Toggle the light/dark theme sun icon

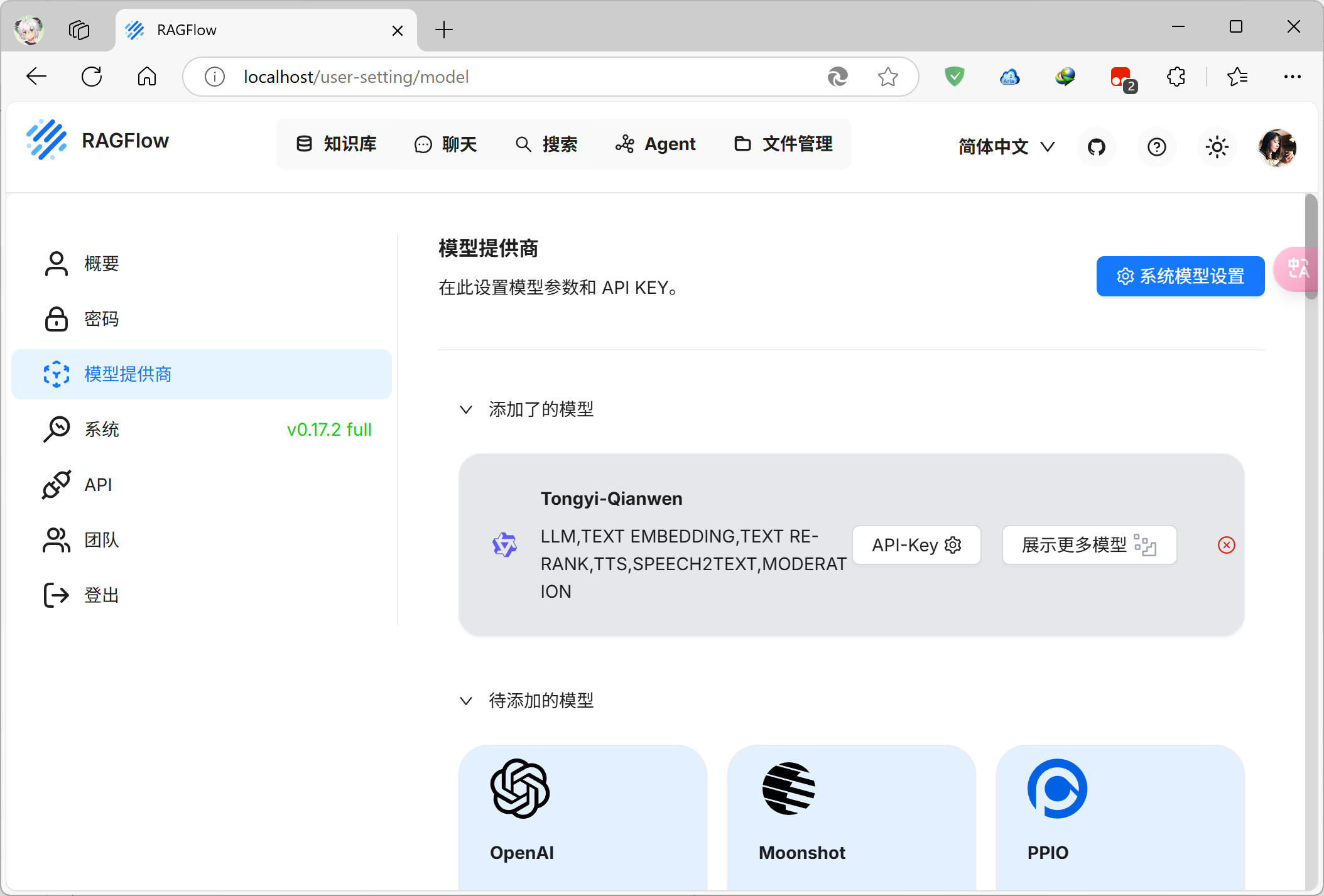point(1217,147)
